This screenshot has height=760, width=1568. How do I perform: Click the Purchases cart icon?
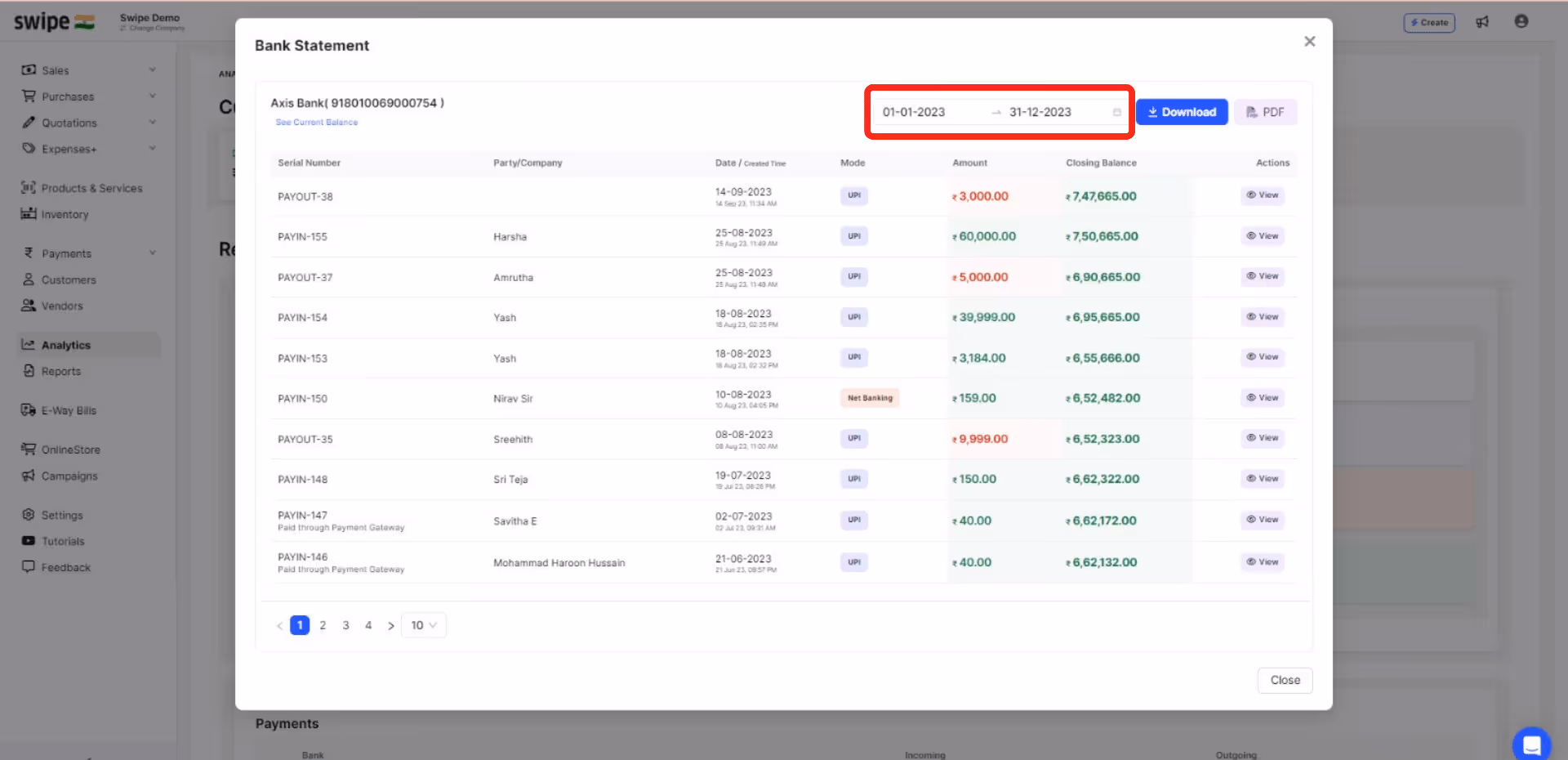(x=29, y=96)
